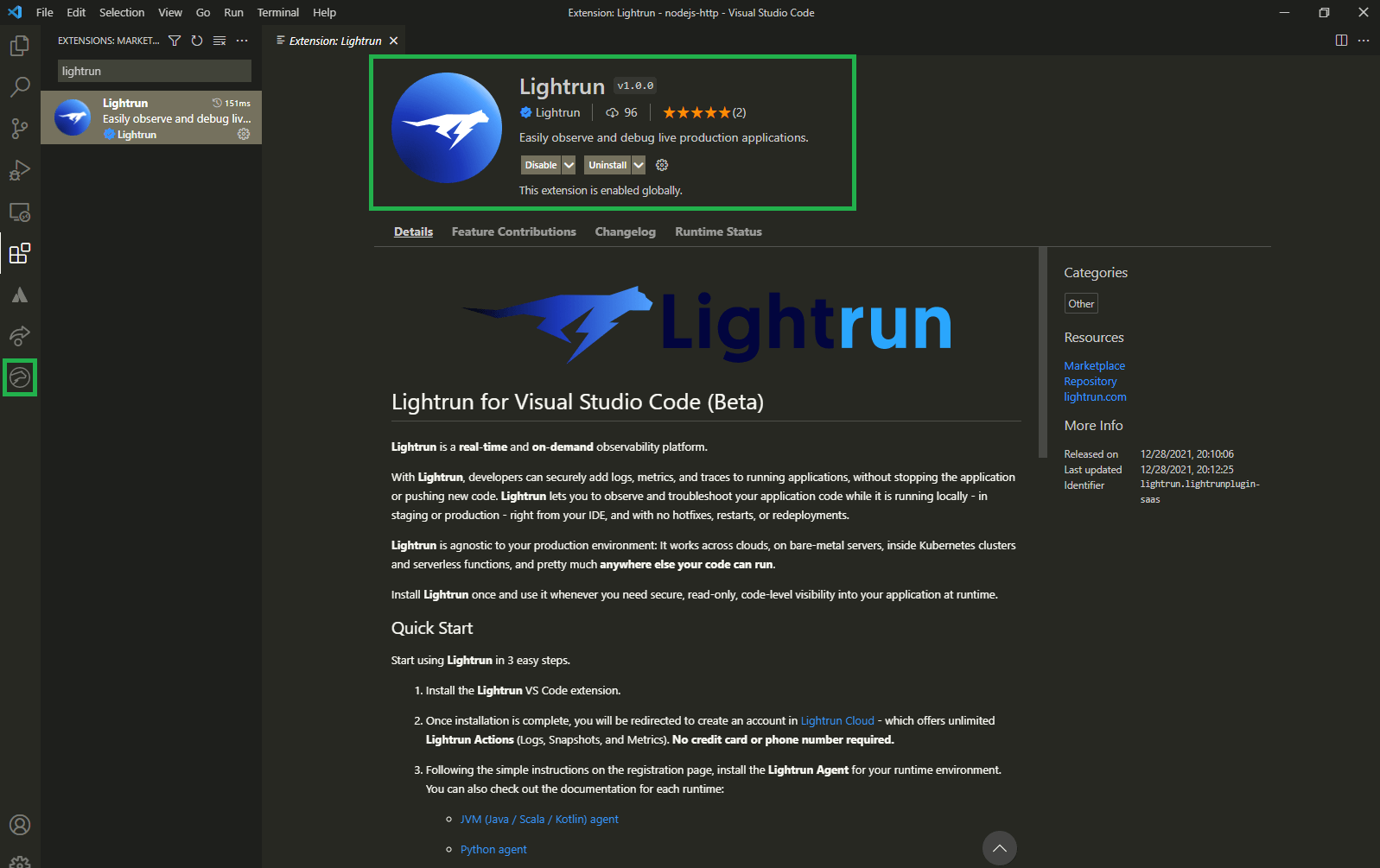Click the filter extensions funnel icon
Viewport: 1380px width, 868px height.
175,41
